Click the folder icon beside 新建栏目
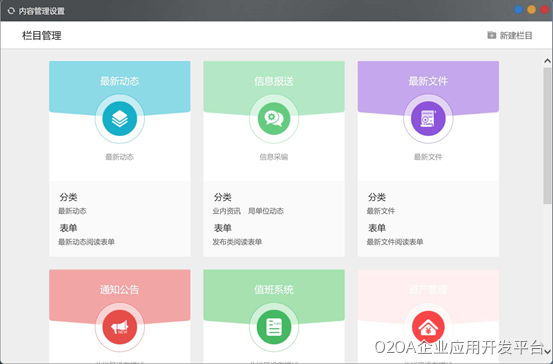 tap(491, 35)
